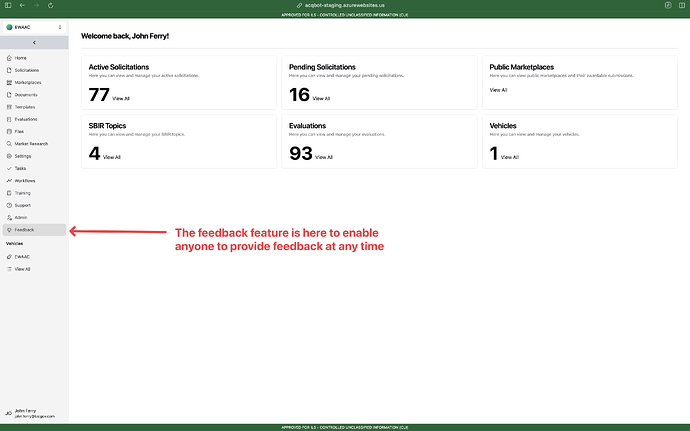Image resolution: width=690 pixels, height=431 pixels.
Task: Click the browser address bar URL
Action: 345,5
